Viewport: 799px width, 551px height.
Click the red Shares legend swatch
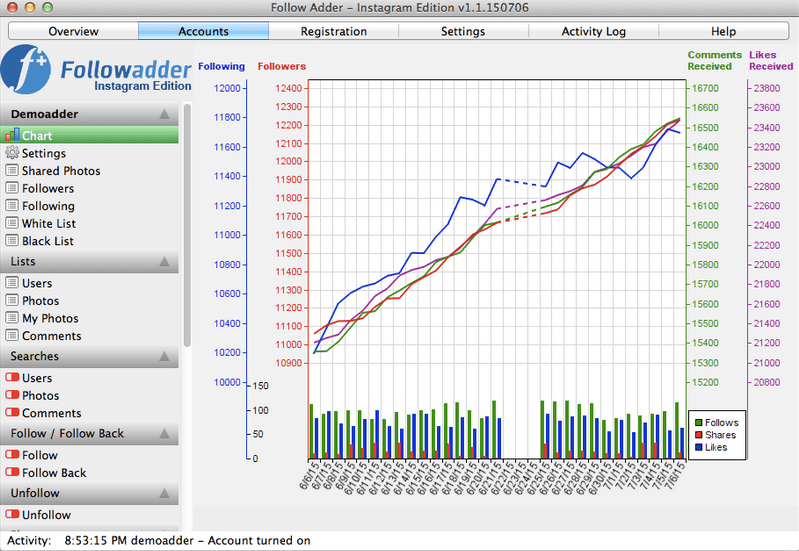point(698,435)
